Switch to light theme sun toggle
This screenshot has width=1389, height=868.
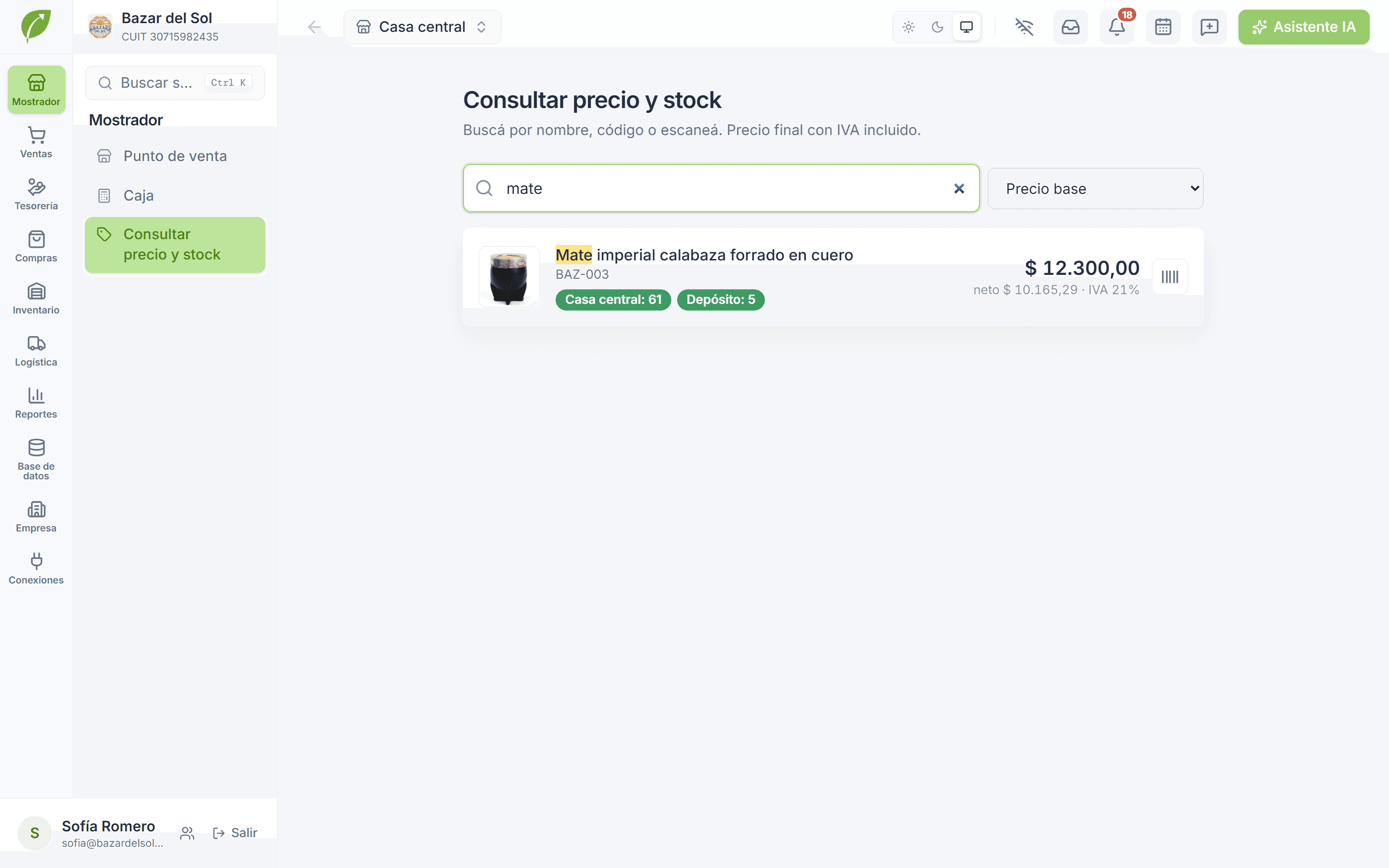click(x=909, y=27)
